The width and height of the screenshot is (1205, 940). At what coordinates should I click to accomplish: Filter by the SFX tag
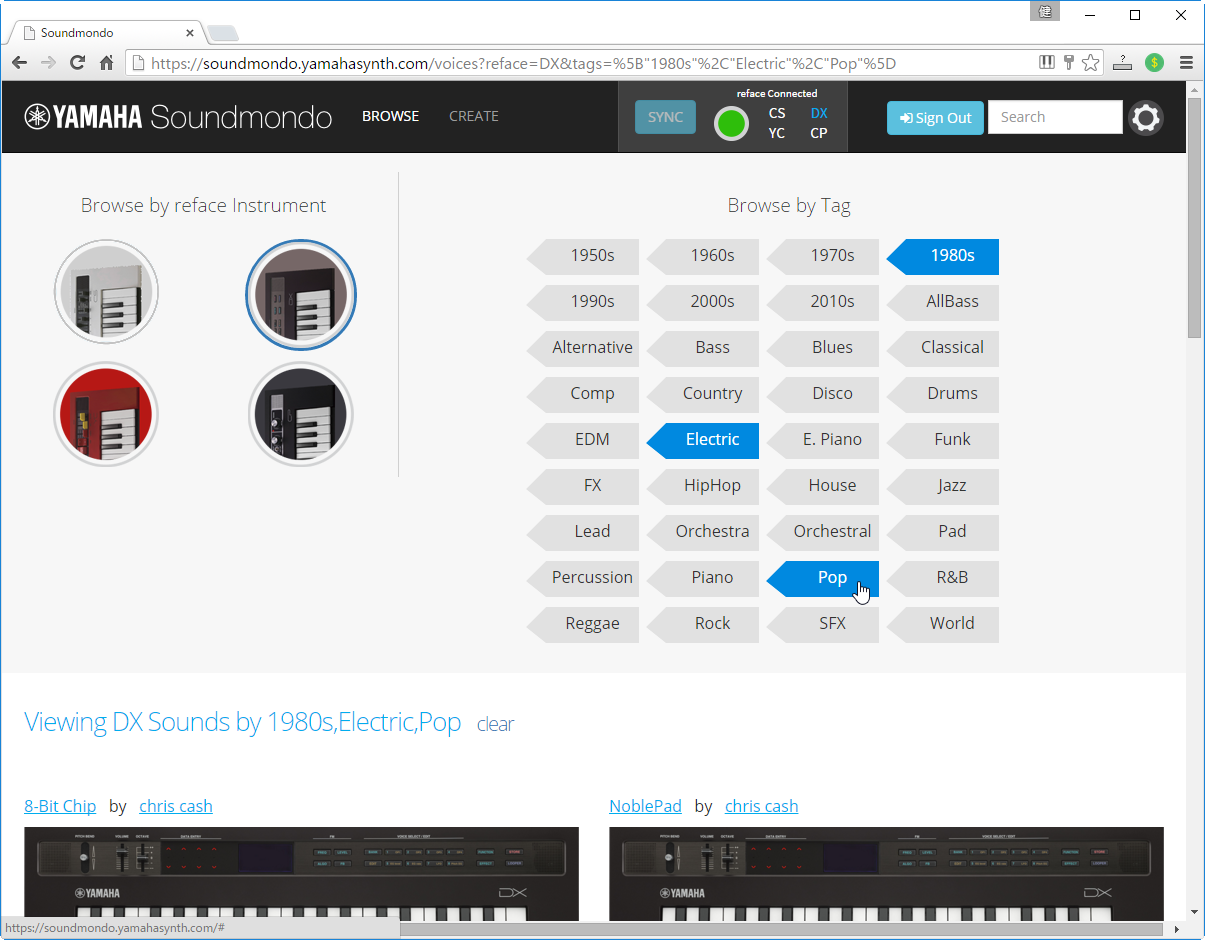[x=823, y=625]
